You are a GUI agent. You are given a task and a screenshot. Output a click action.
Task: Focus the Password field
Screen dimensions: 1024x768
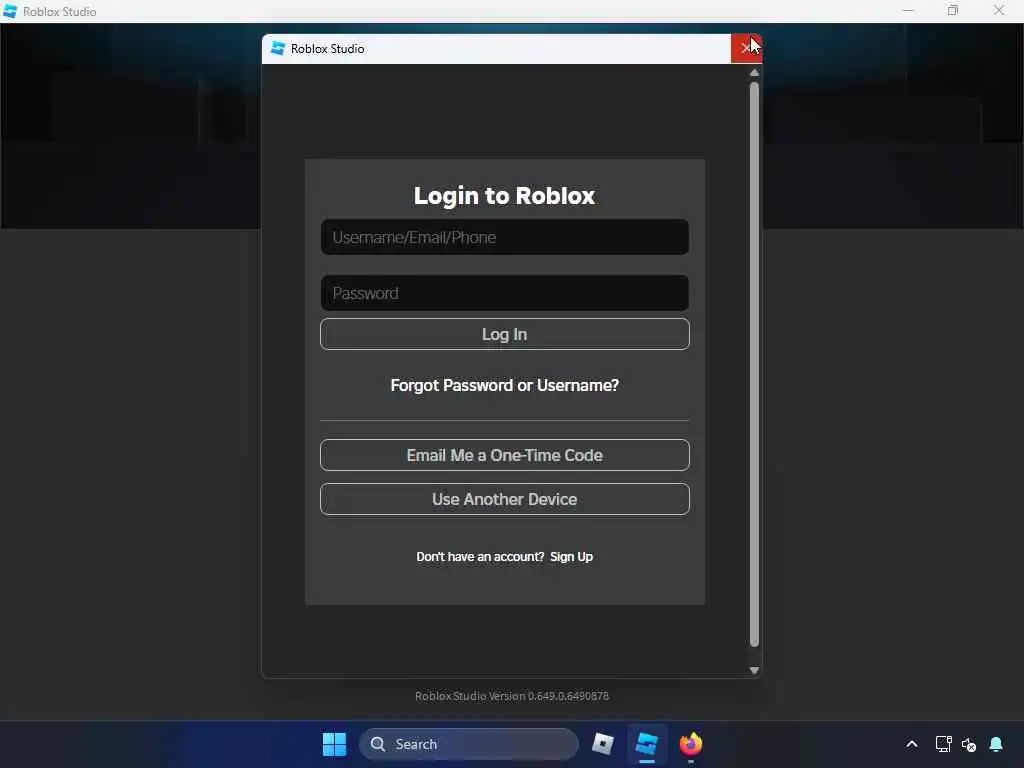point(504,293)
